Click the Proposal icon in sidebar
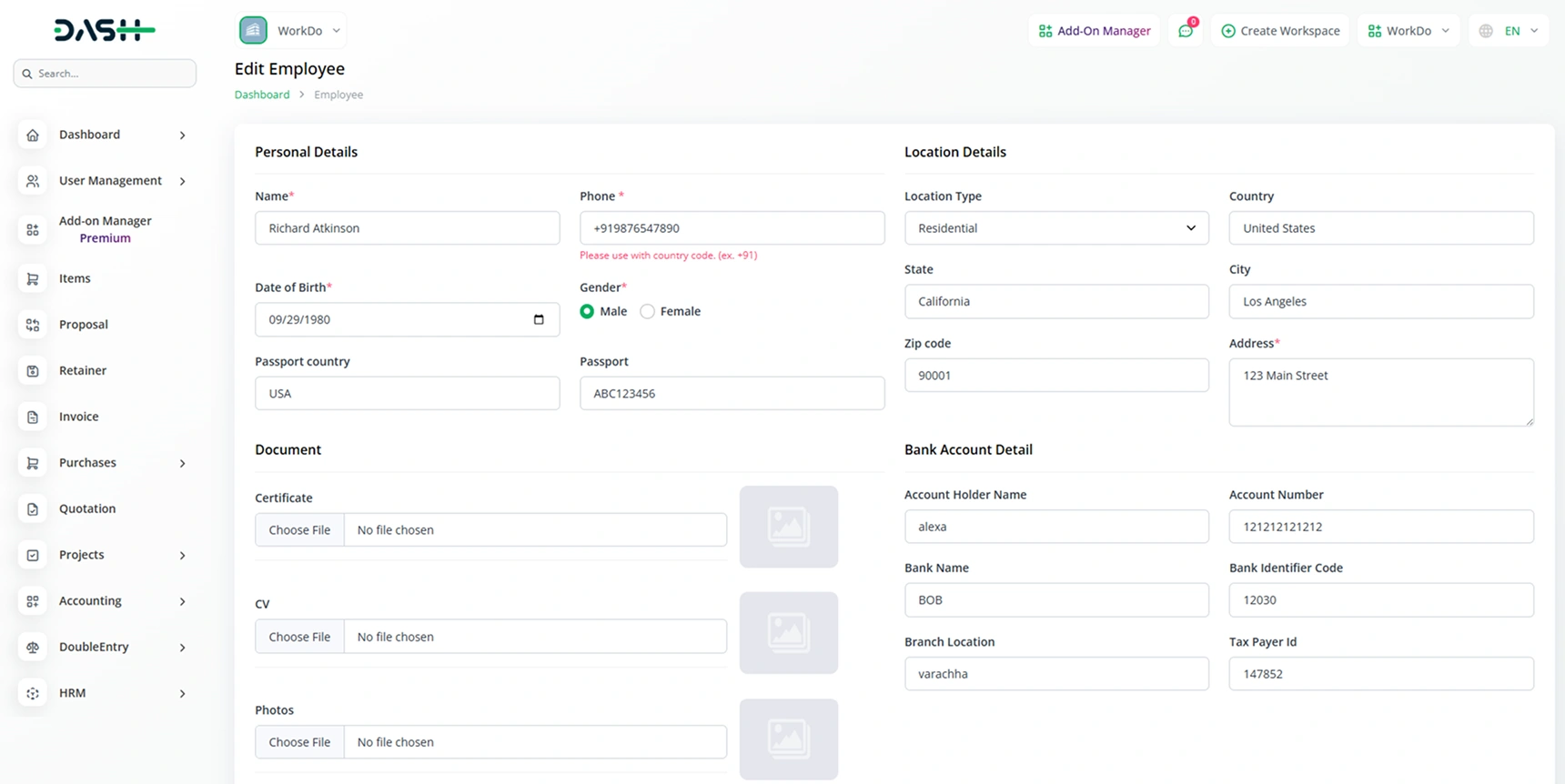The width and height of the screenshot is (1565, 784). coord(33,325)
